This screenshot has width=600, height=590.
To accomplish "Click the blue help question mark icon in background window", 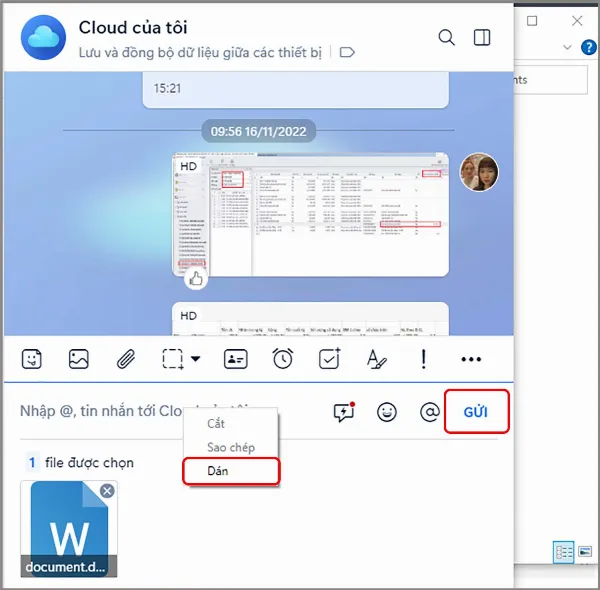I will [588, 47].
